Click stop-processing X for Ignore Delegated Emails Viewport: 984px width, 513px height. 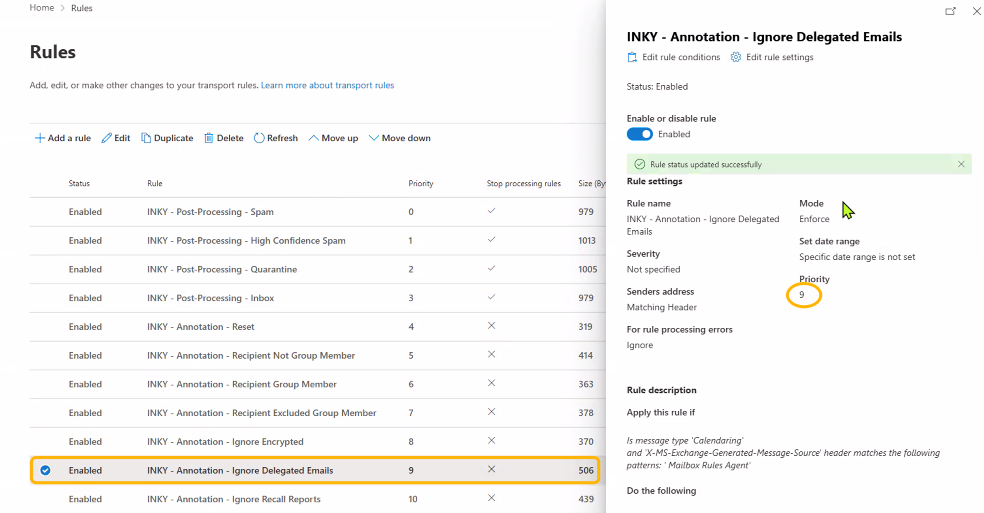point(491,470)
